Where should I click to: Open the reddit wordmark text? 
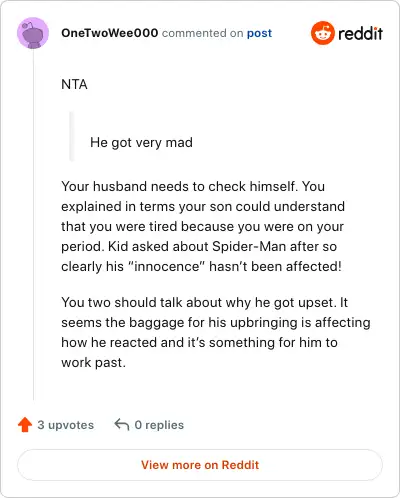(x=360, y=33)
